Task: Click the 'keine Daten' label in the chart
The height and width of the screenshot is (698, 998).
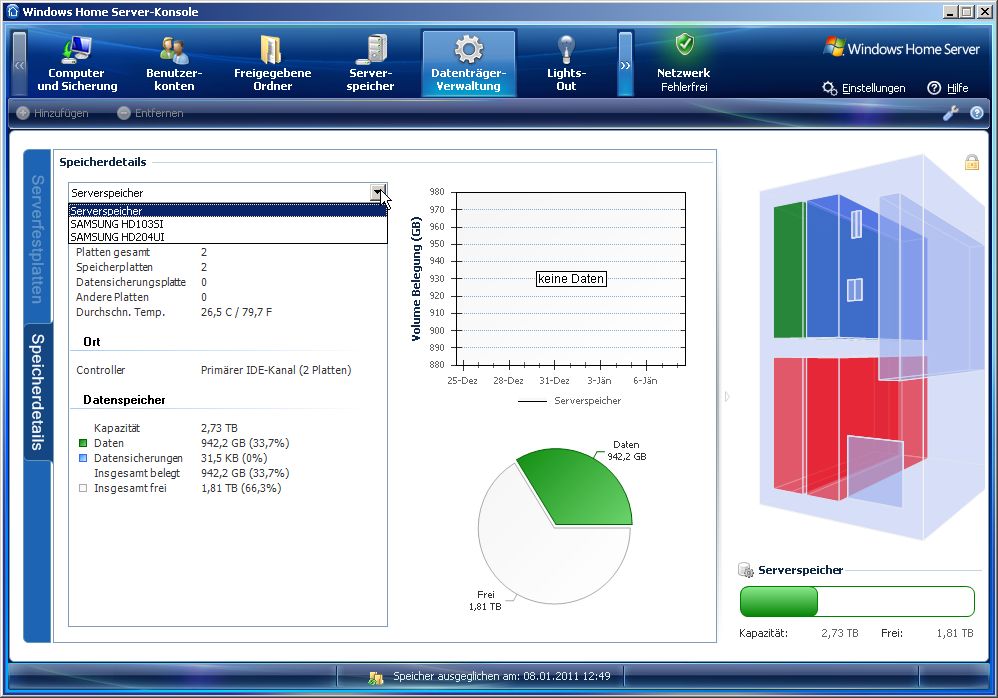Action: tap(571, 279)
